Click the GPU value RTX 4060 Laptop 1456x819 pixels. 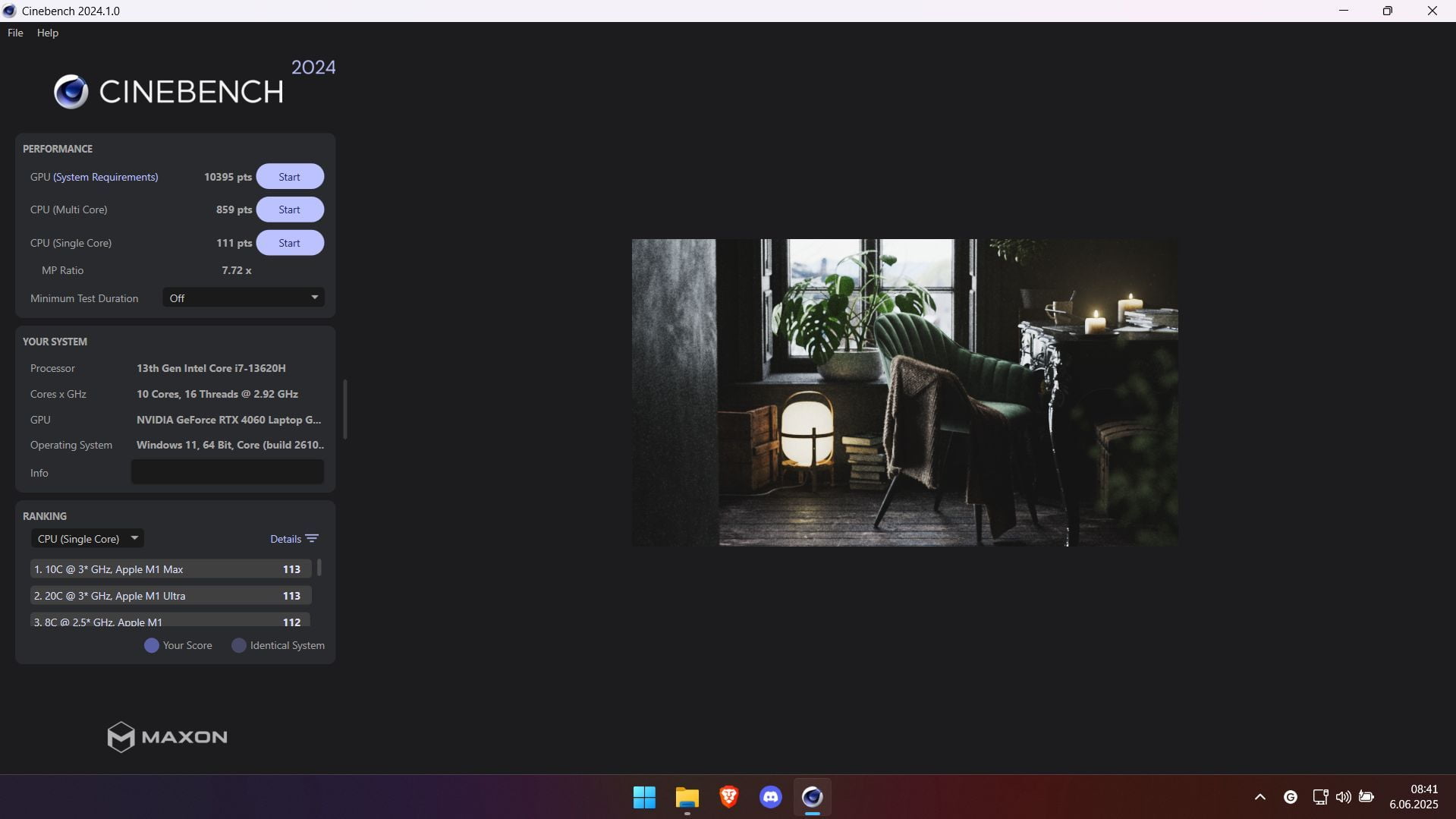228,420
